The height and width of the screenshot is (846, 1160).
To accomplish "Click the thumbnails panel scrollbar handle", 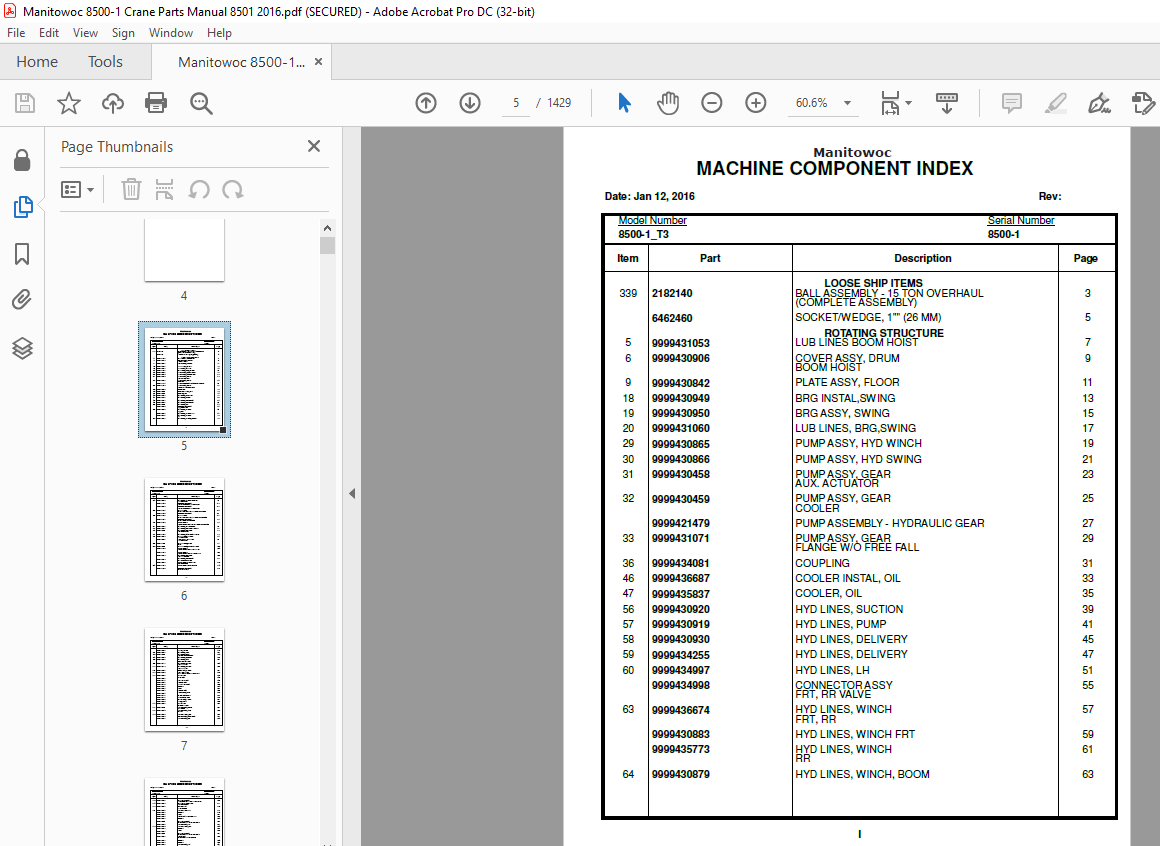I will (328, 246).
